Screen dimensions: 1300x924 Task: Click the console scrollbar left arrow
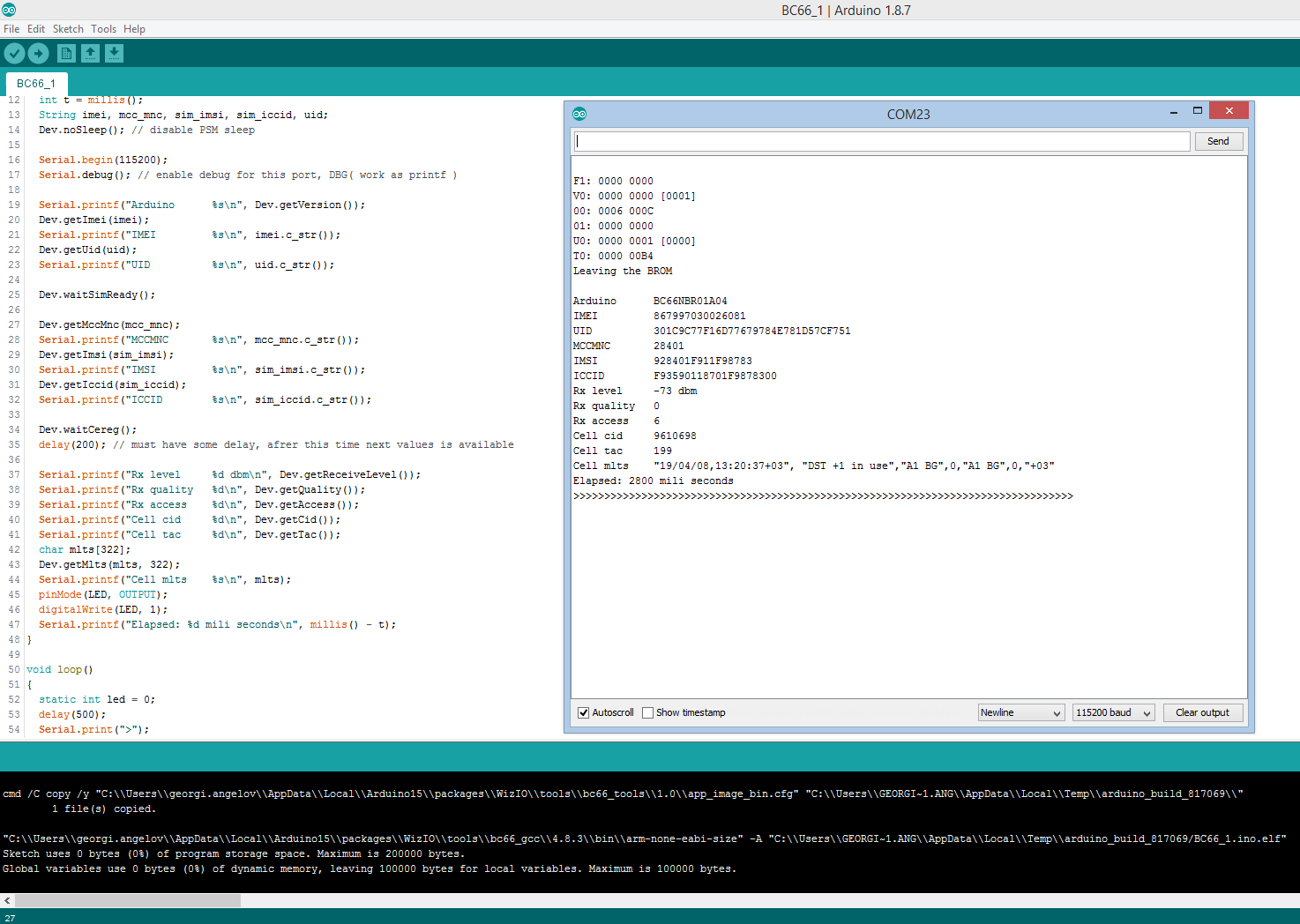7,900
